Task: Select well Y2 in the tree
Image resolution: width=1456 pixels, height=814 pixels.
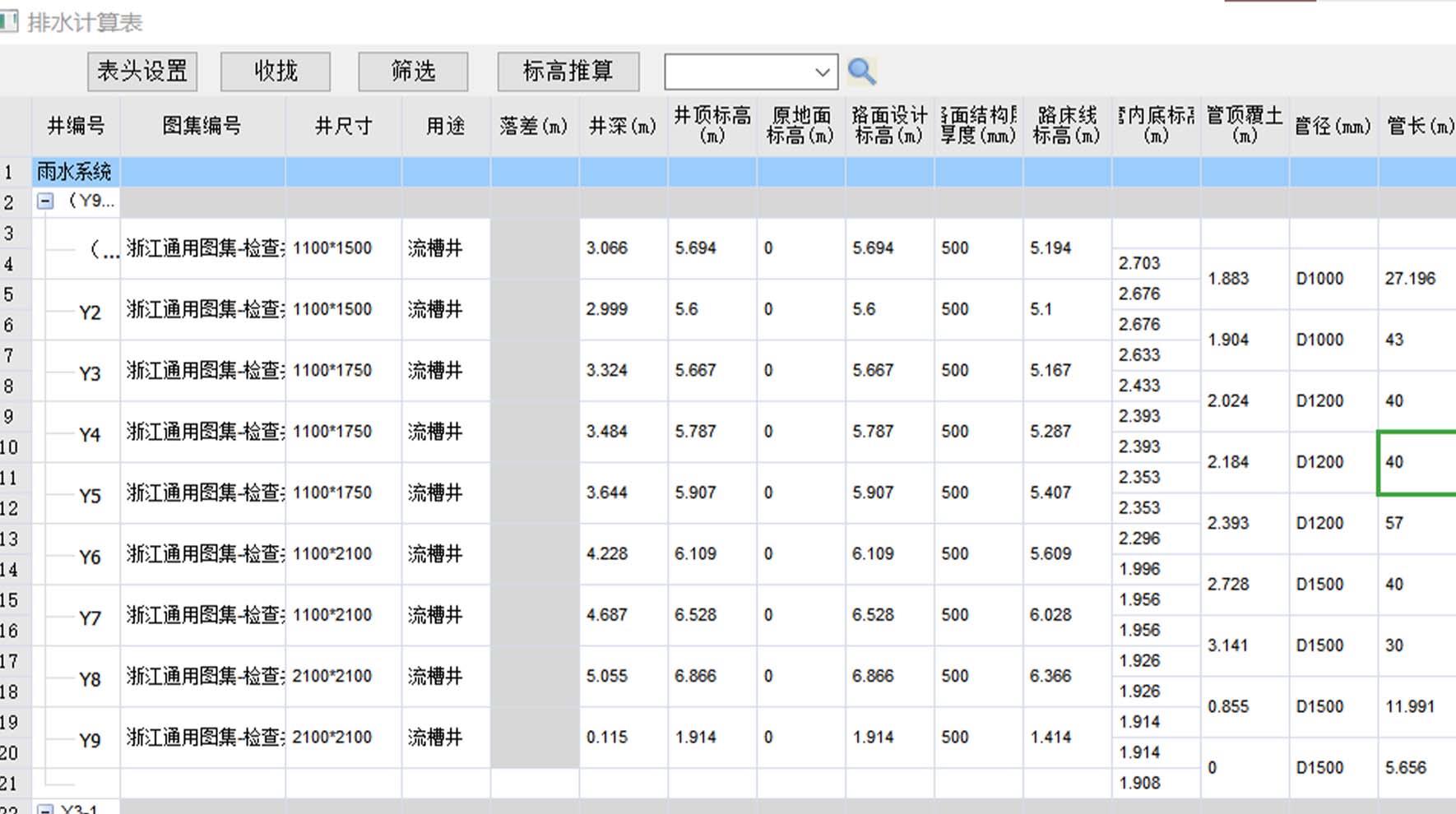Action: coord(90,312)
